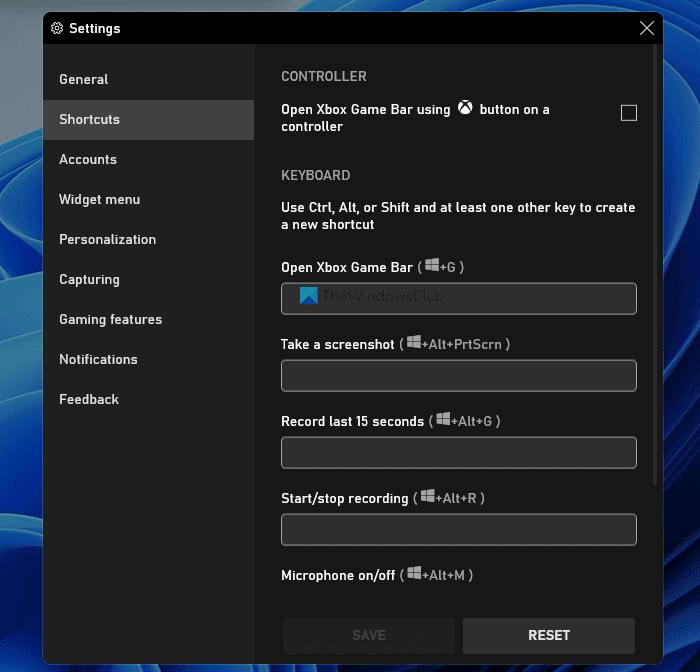700x672 pixels.
Task: Click the CONTROLLER section heading
Action: point(324,76)
